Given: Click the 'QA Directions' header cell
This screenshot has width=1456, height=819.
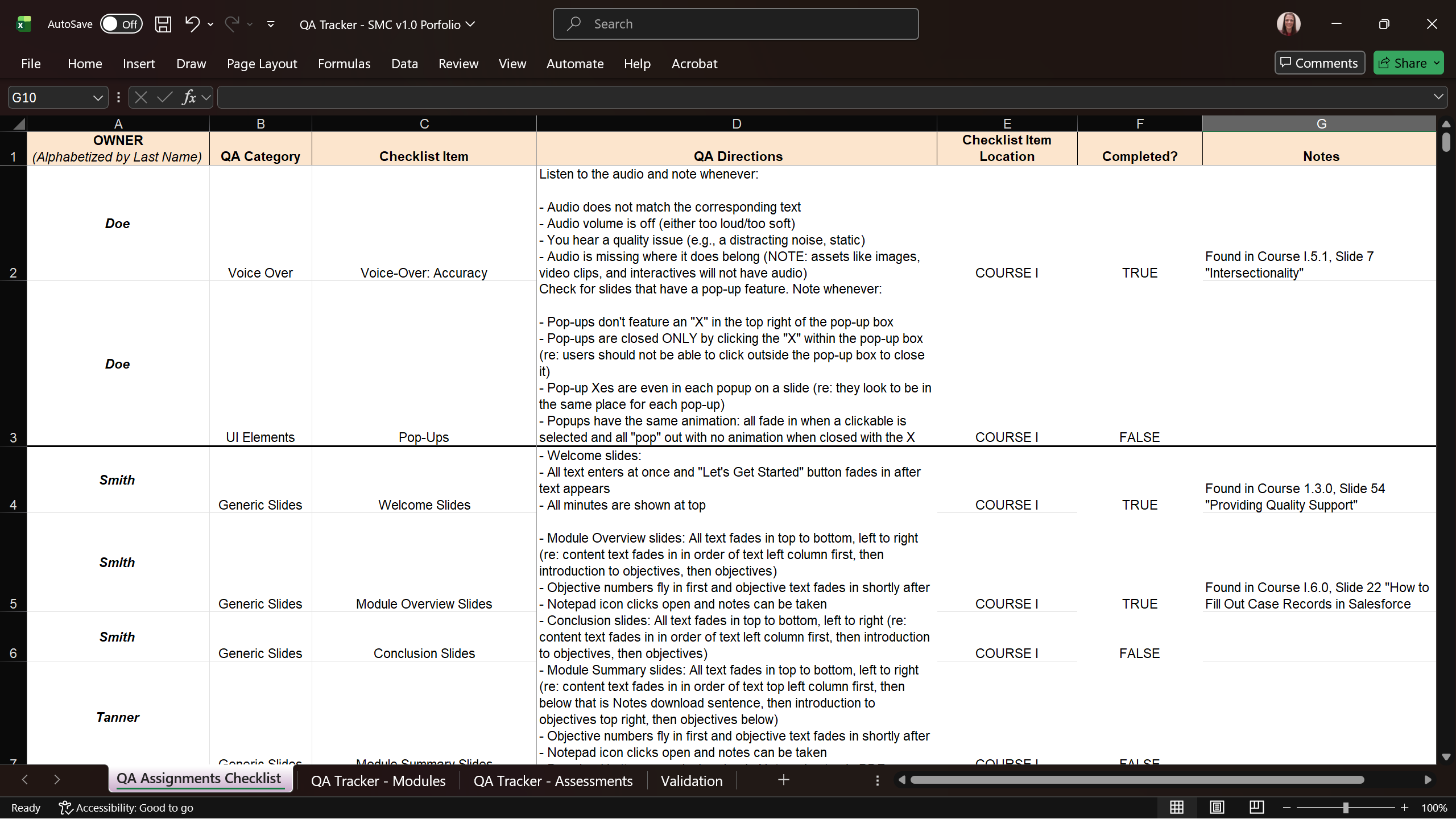Looking at the screenshot, I should tap(737, 149).
